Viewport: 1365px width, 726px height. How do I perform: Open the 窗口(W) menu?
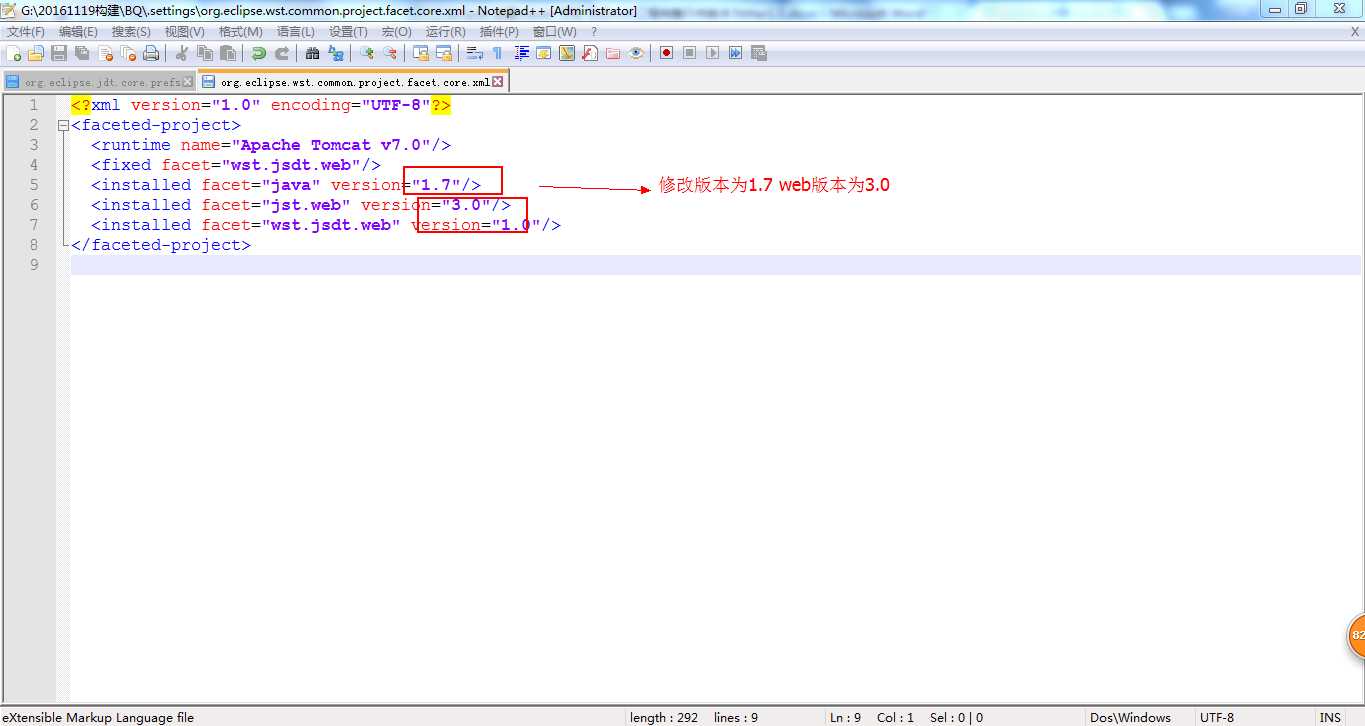[554, 32]
